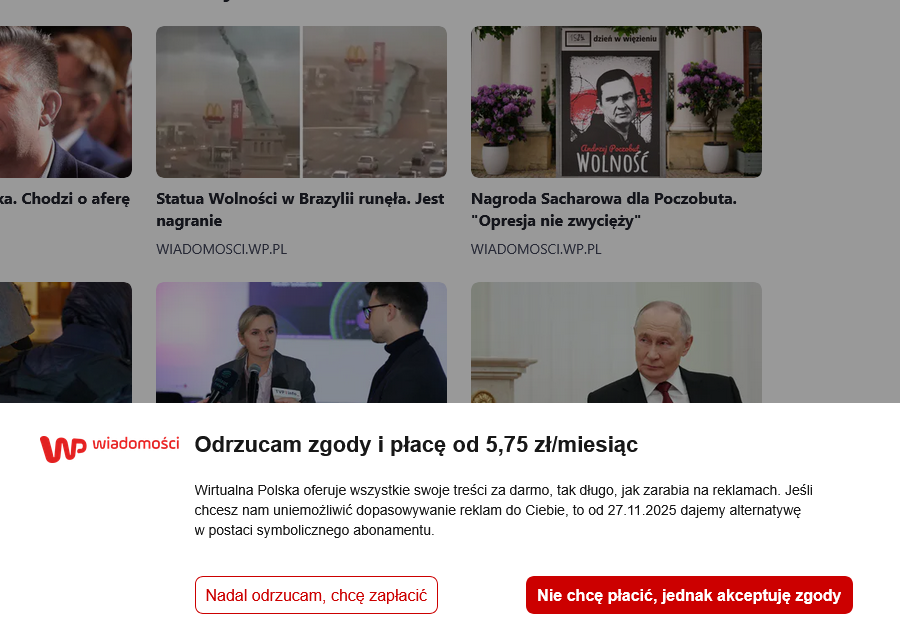Choose 'Nadal odrzucam, chcę zapłacić' button

click(x=316, y=595)
